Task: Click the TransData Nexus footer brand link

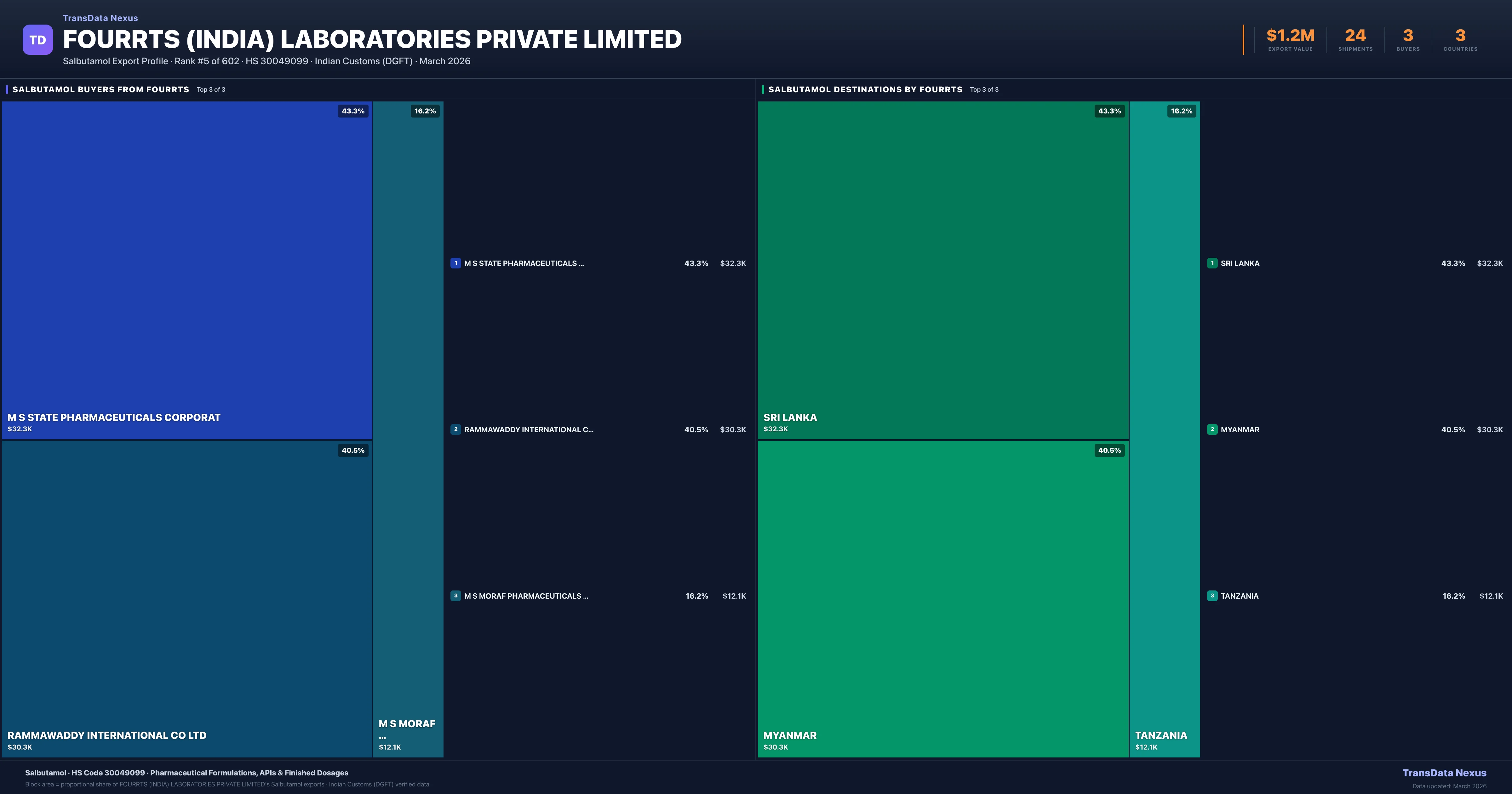Action: pyautogui.click(x=1444, y=773)
